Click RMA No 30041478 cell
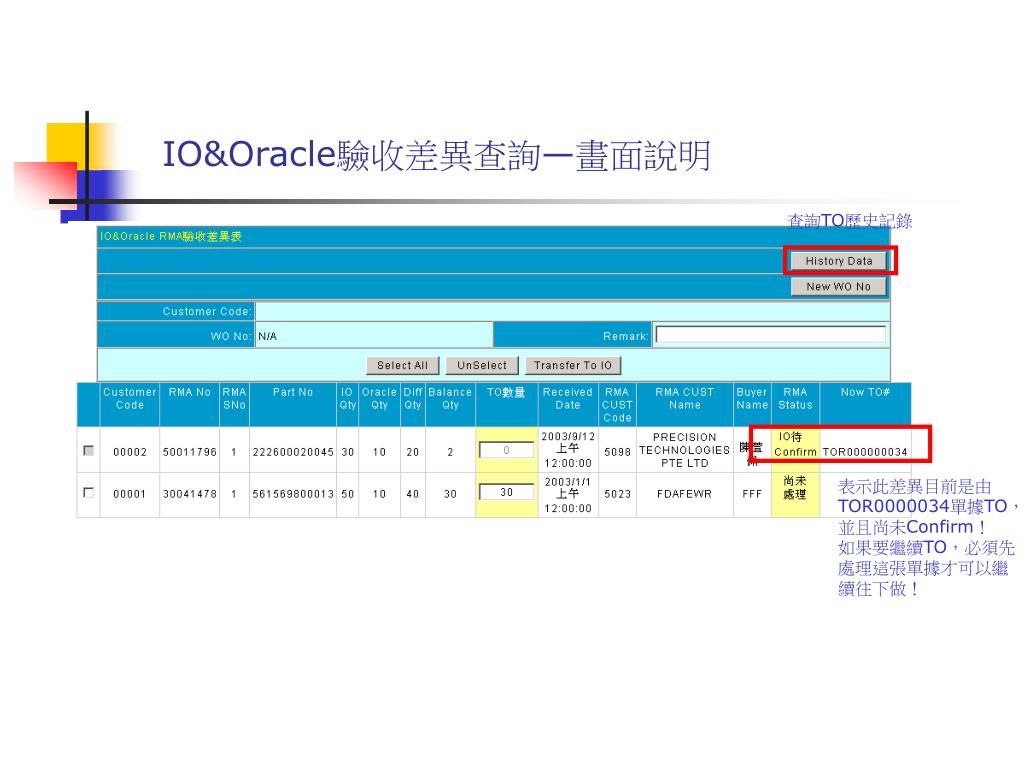 [x=189, y=494]
